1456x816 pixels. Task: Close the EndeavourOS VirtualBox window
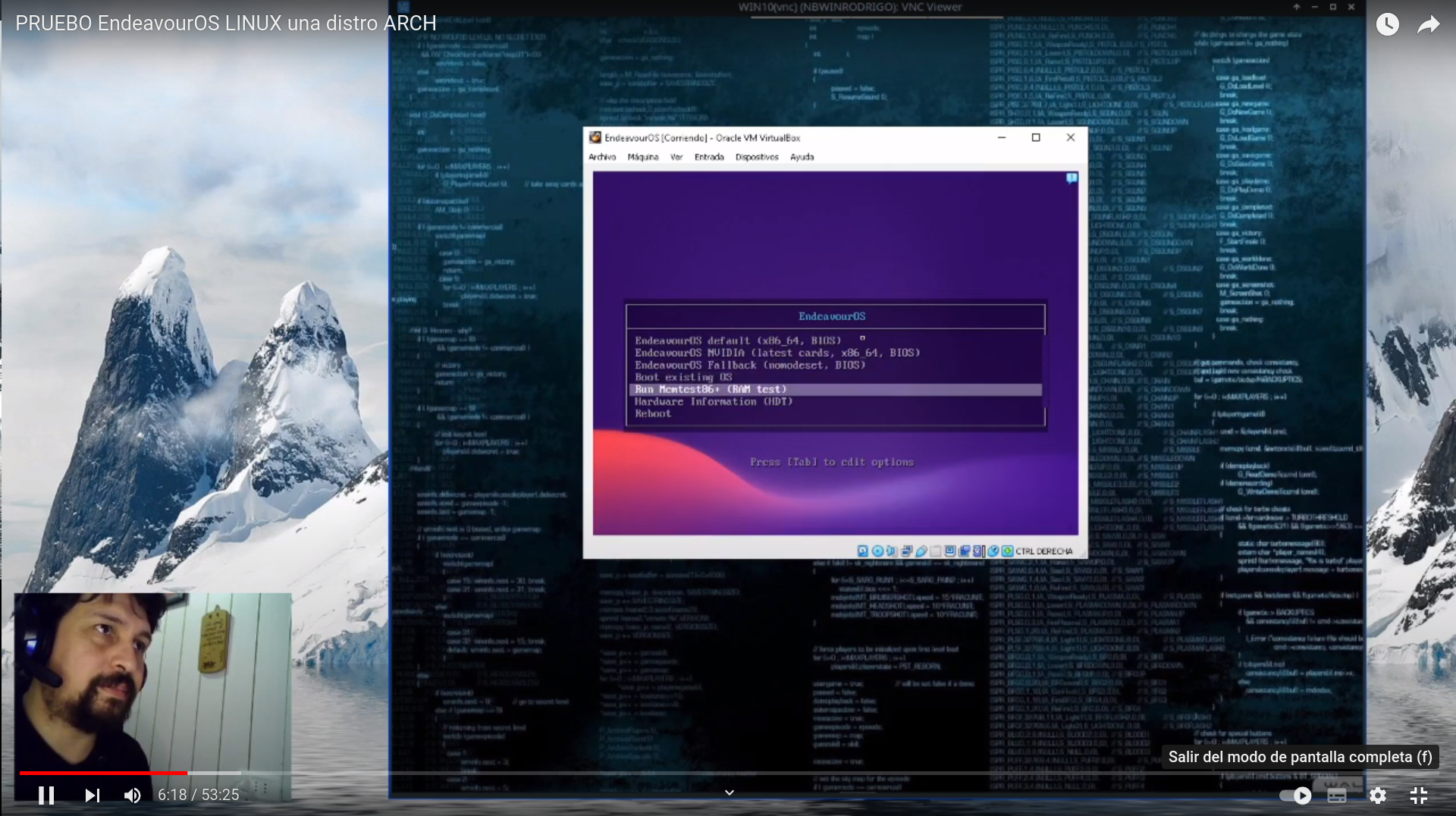coord(1071,137)
